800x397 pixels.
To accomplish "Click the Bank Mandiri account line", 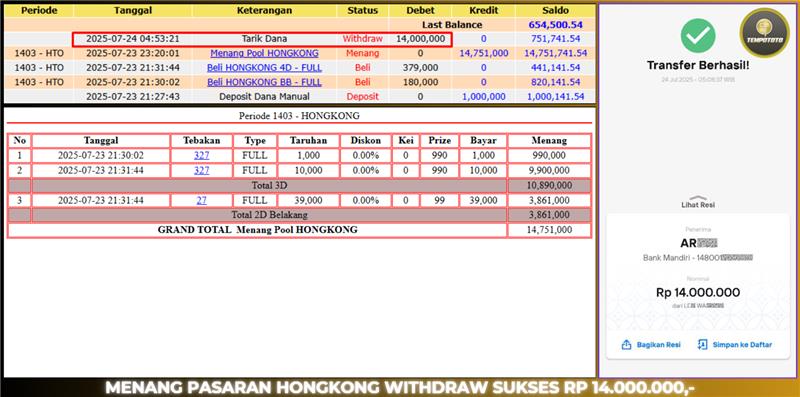I will click(x=698, y=258).
